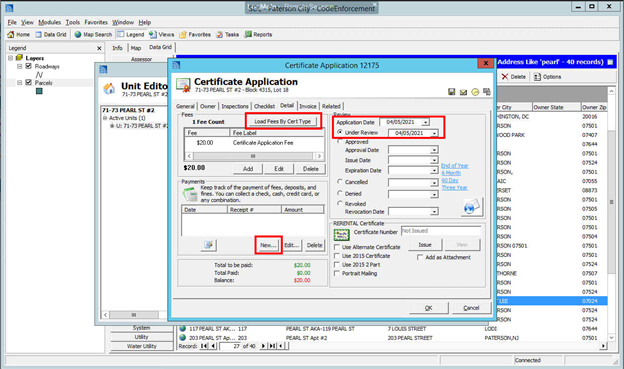Open Reports from the toolbar
Screen dimensions: 624x369
click(x=258, y=35)
